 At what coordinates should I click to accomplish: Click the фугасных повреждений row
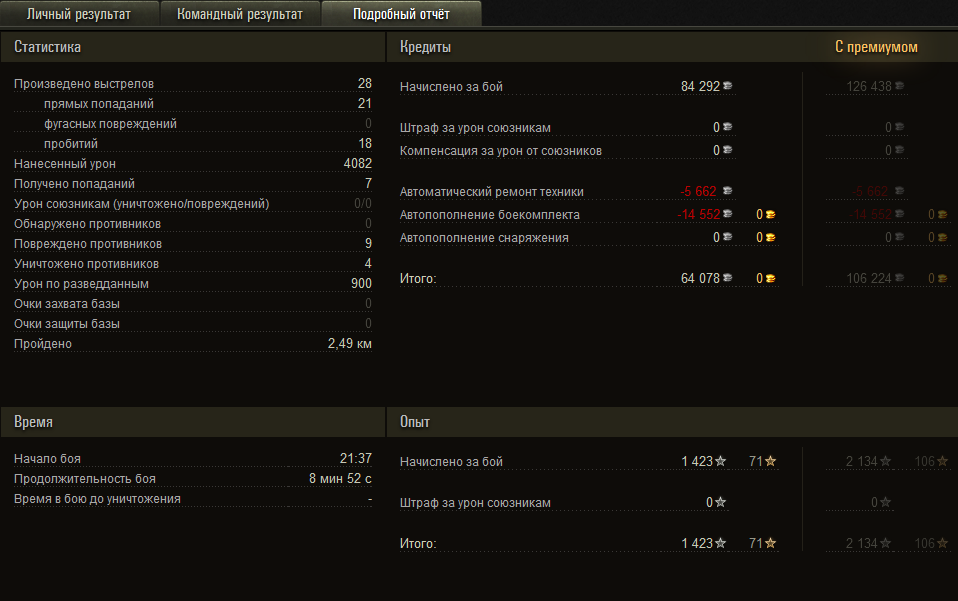click(193, 123)
